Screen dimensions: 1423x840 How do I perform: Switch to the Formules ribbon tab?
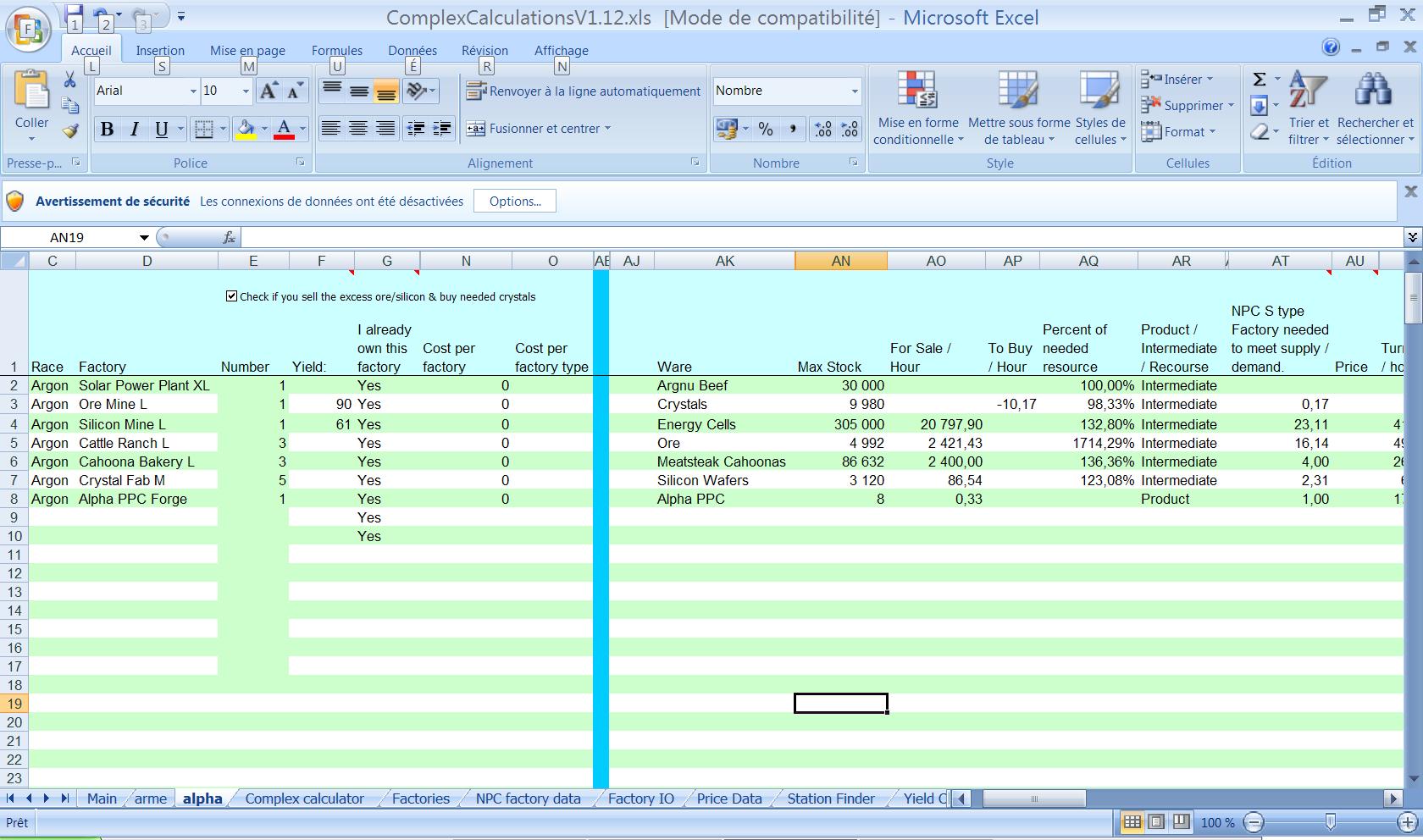(x=336, y=51)
